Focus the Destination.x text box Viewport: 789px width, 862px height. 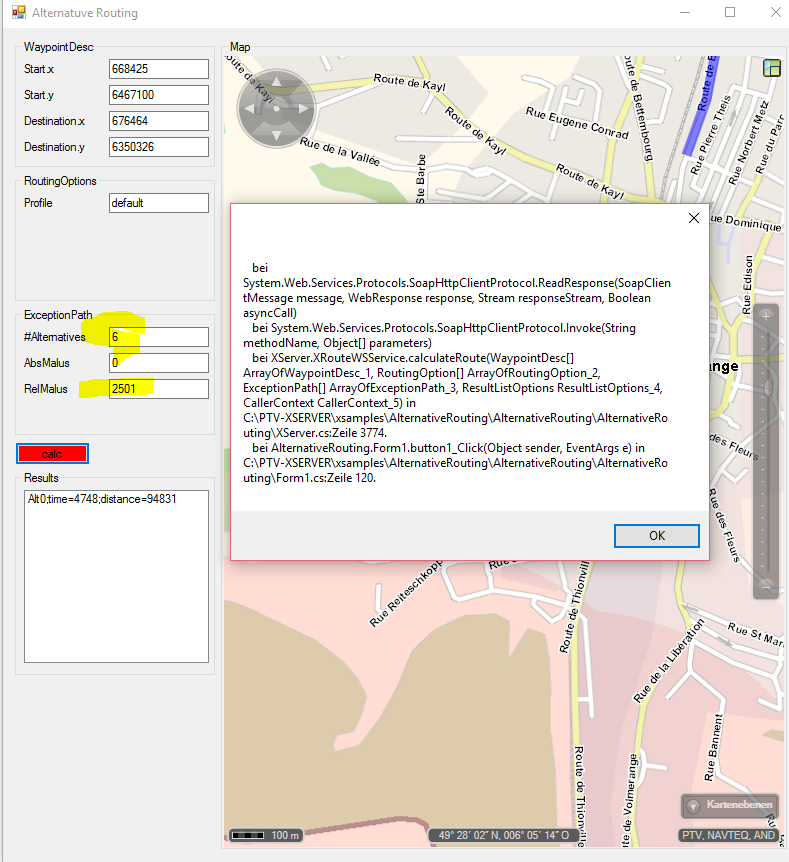(158, 121)
